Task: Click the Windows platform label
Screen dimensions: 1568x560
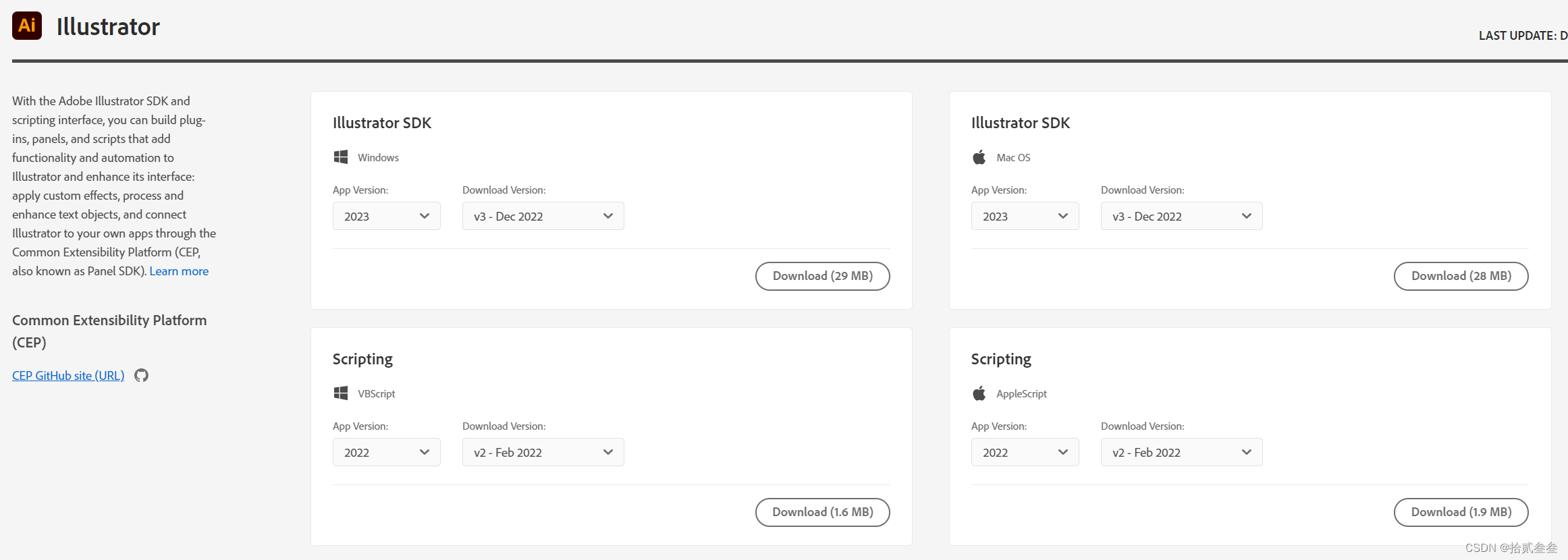Action: click(x=379, y=157)
